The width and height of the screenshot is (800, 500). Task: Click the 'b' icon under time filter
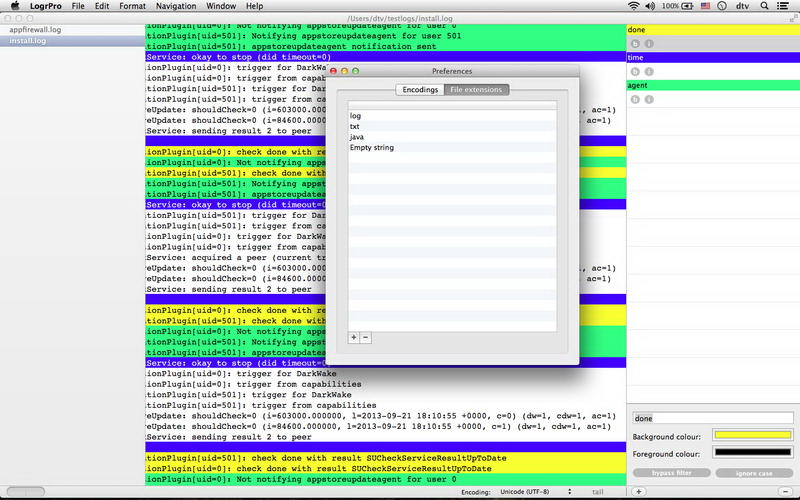click(636, 71)
